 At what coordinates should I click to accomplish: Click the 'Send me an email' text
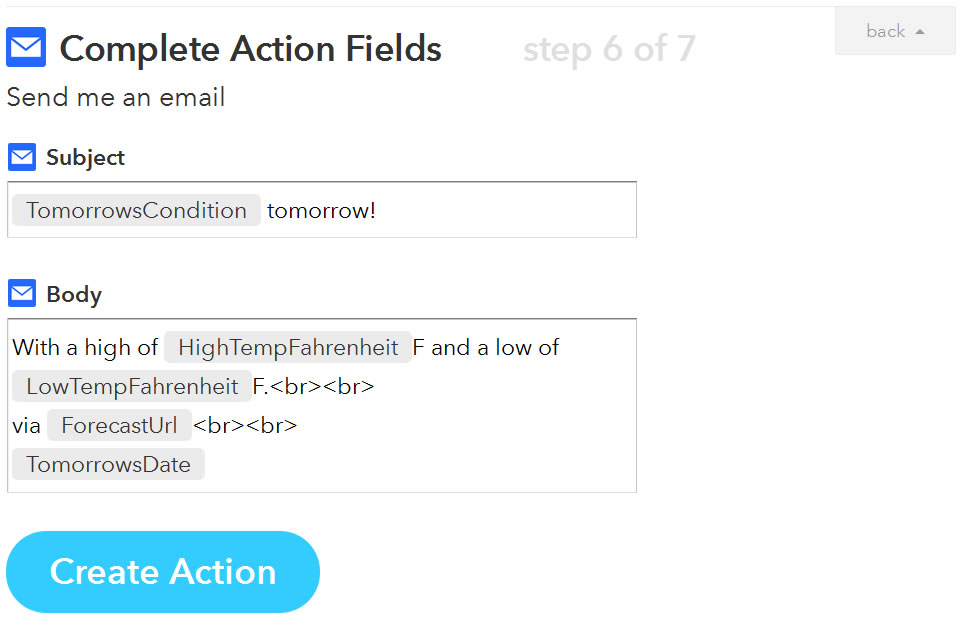pos(116,97)
